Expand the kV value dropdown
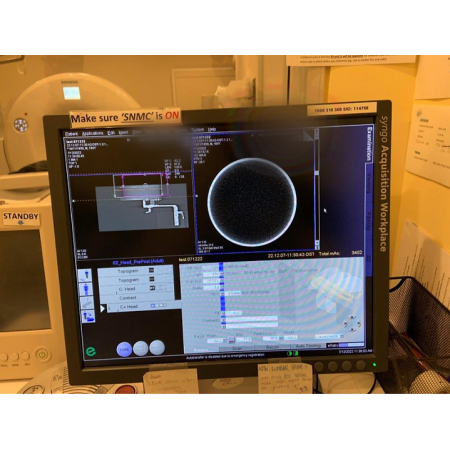450x450 pixels. 221,274
